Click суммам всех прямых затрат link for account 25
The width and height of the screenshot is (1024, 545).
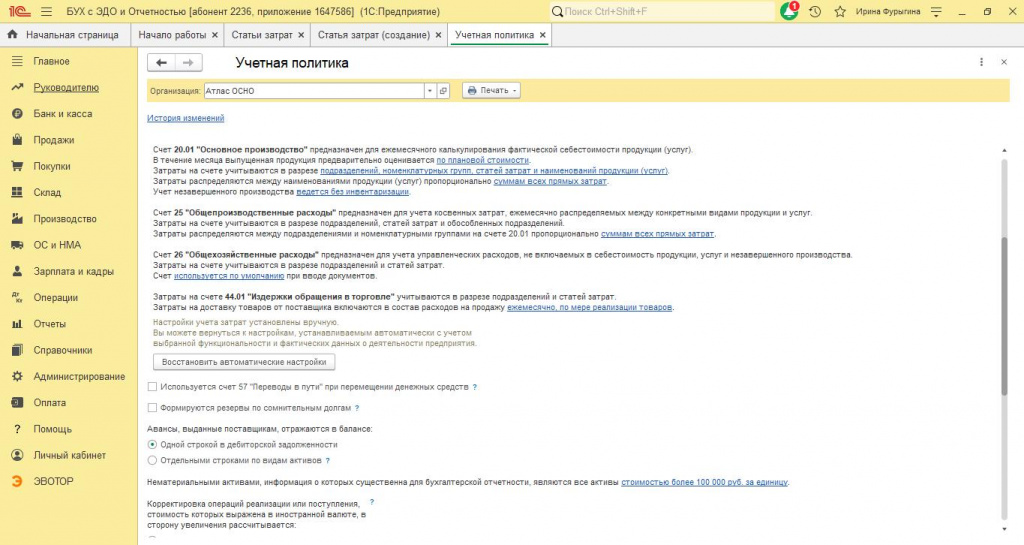tap(658, 234)
